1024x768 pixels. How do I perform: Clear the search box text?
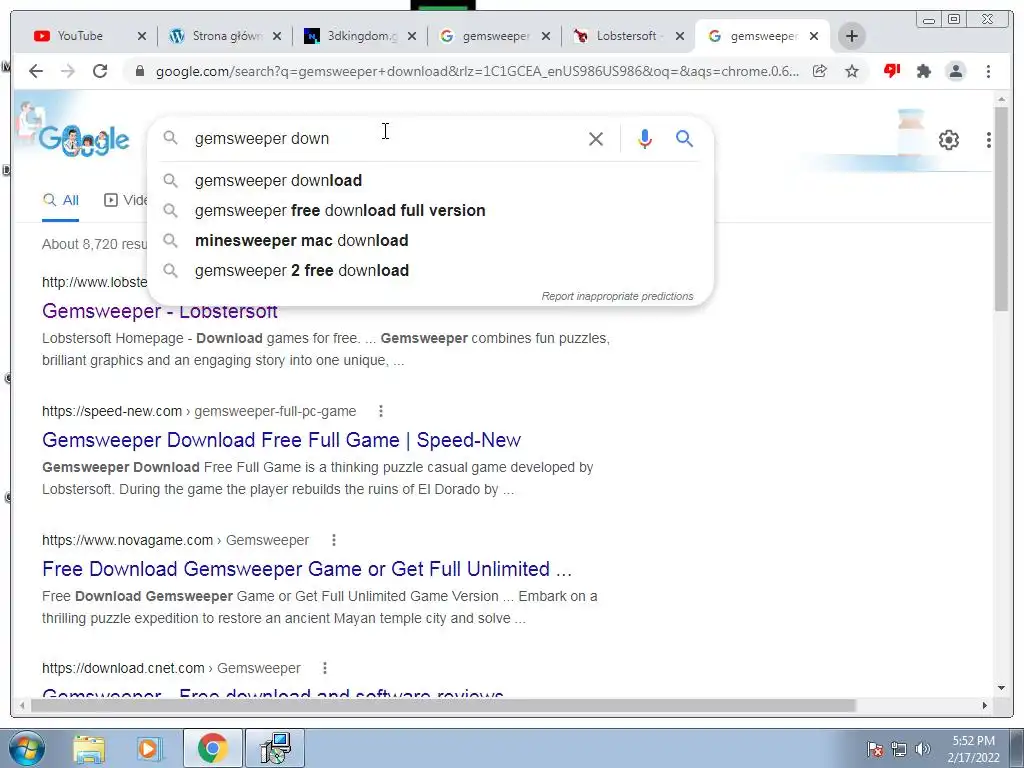tap(596, 138)
